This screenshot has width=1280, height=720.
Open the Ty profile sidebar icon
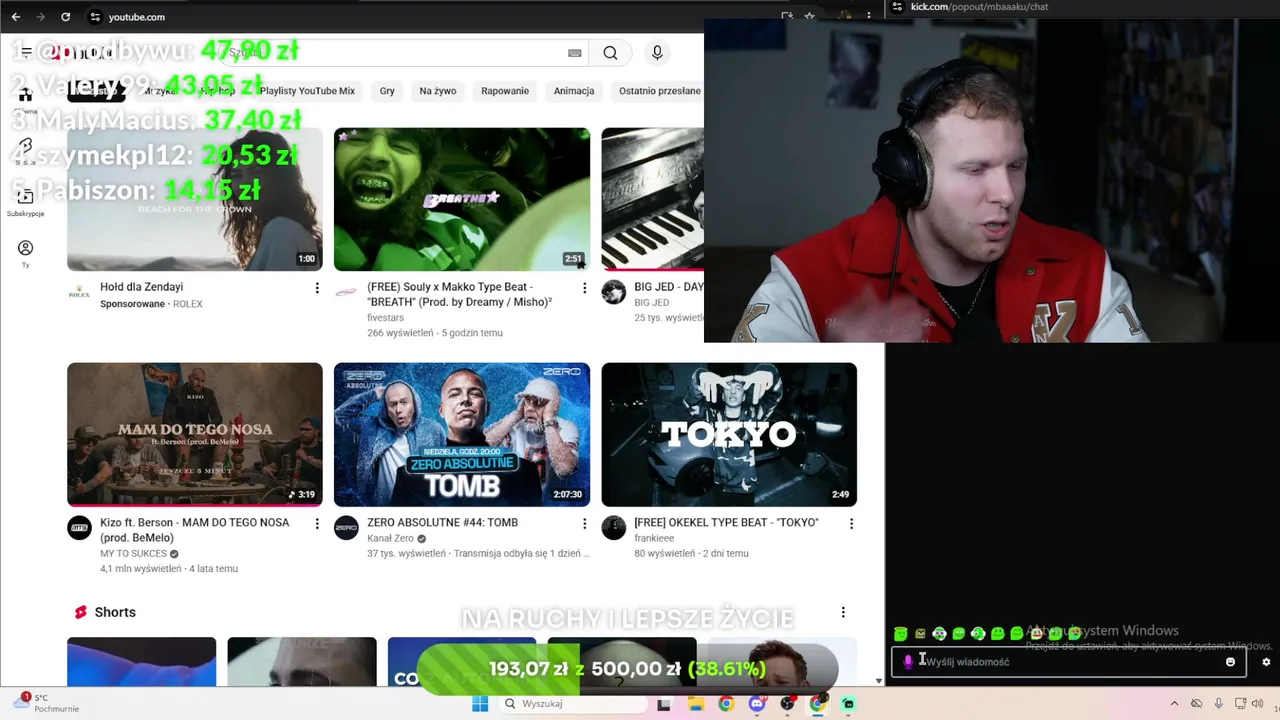(x=25, y=253)
